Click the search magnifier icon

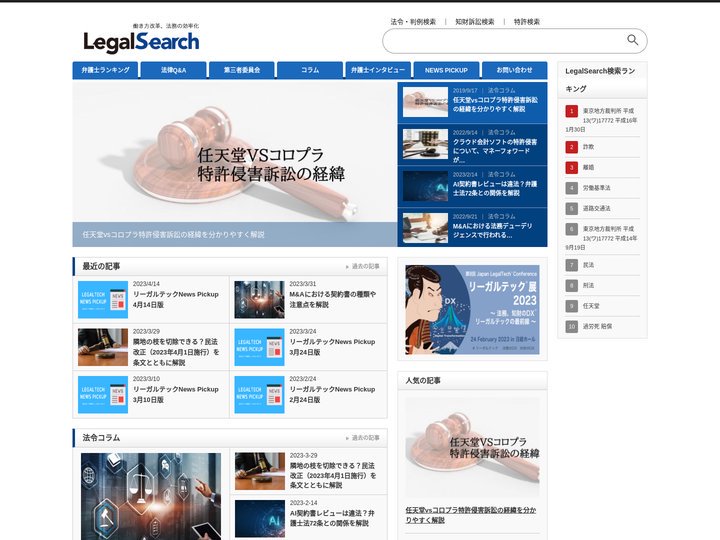click(x=632, y=40)
